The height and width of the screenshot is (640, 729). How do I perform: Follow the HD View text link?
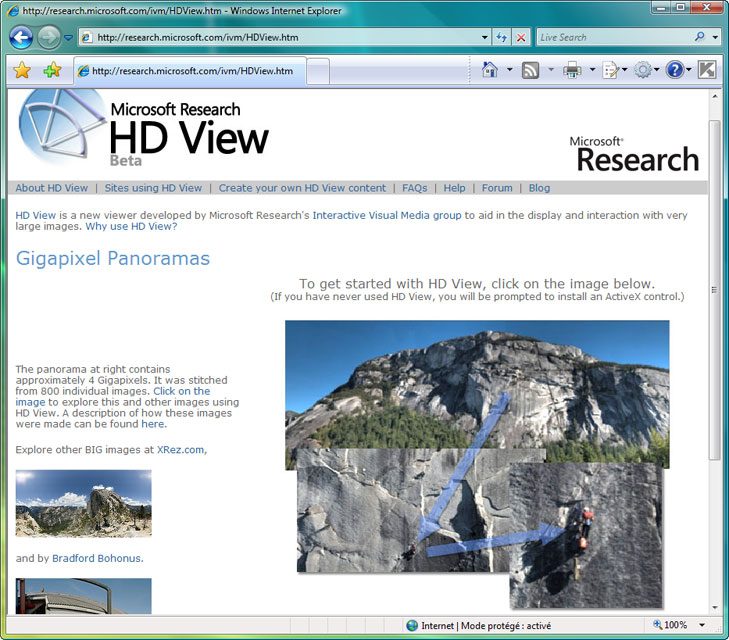35,215
